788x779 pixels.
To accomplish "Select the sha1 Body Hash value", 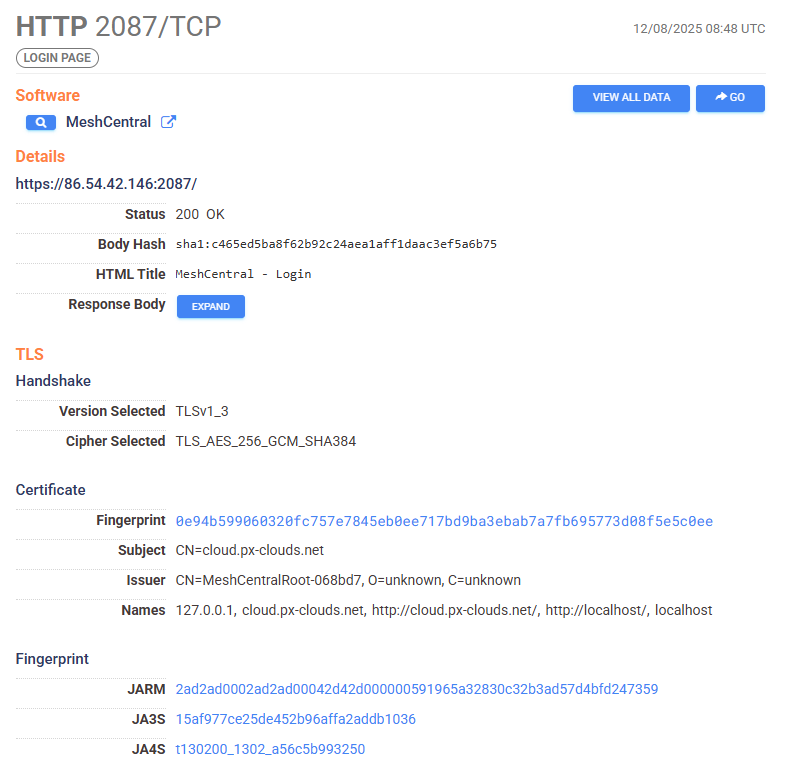I will 336,244.
